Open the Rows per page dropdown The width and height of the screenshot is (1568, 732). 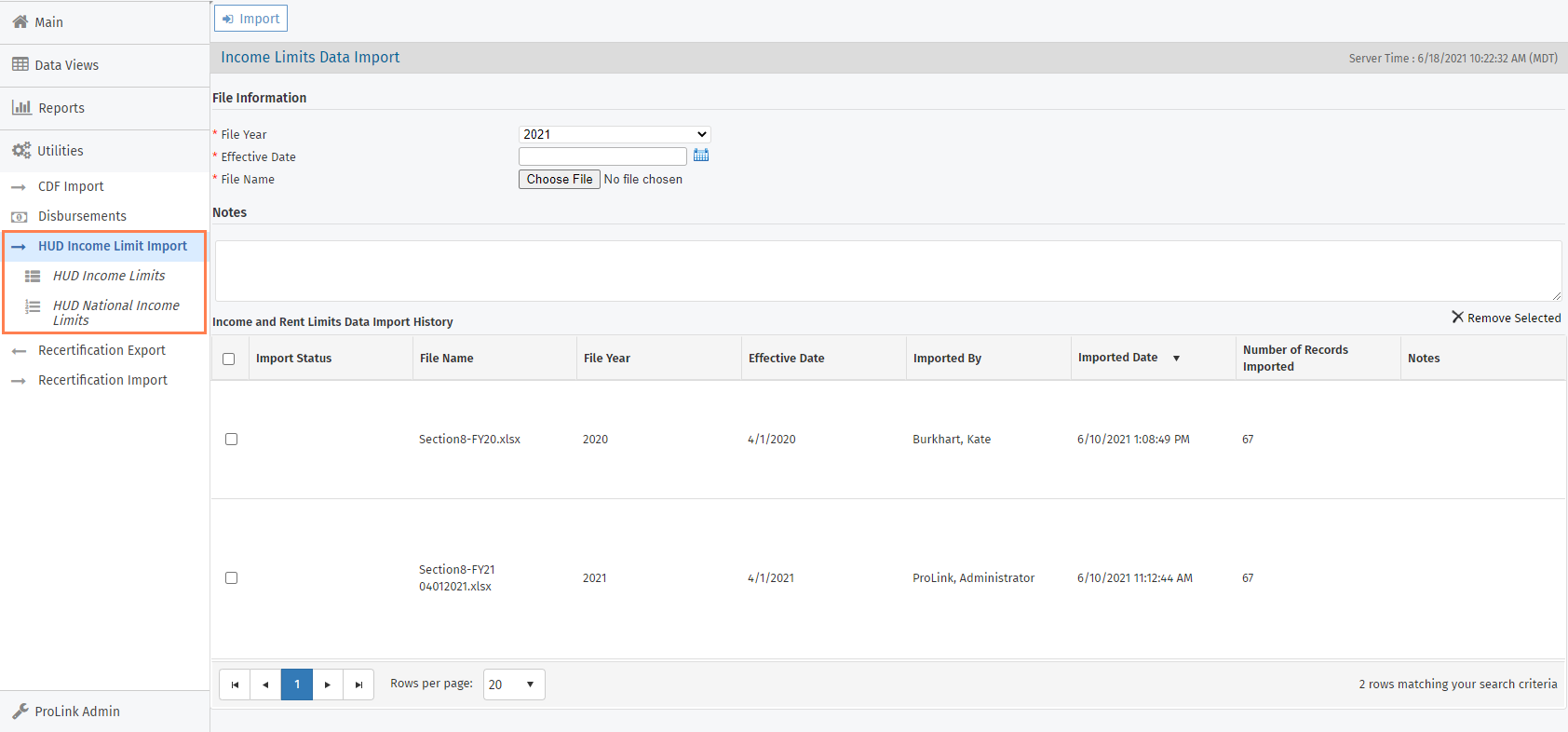[513, 685]
